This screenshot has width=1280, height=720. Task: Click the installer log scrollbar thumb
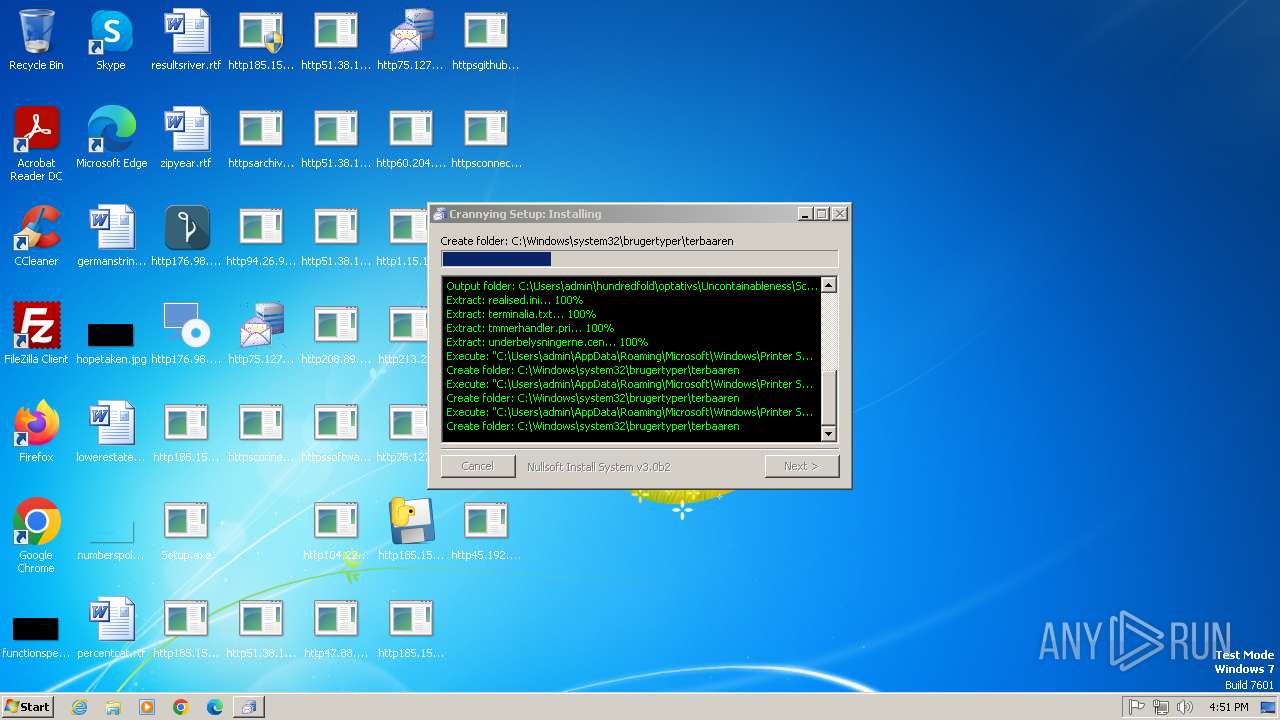pyautogui.click(x=828, y=397)
